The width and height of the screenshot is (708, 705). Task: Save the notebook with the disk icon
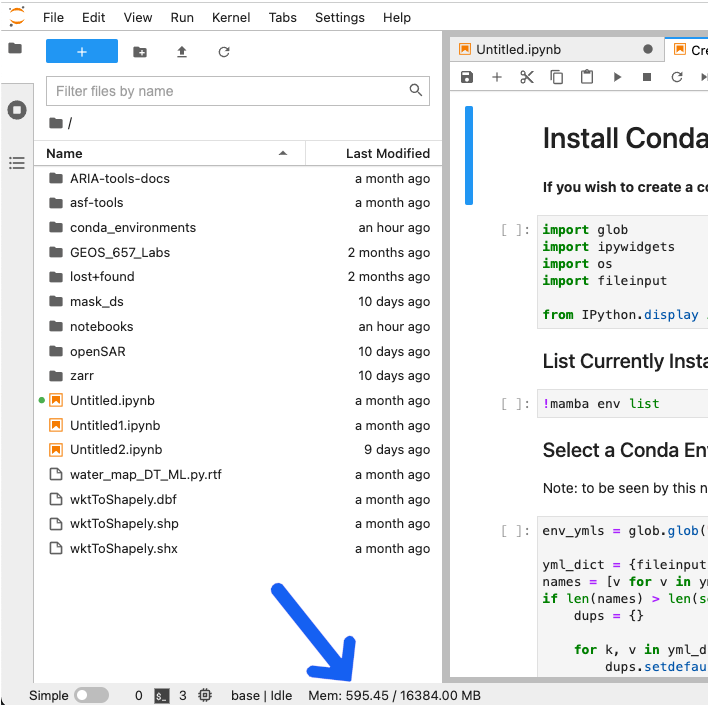467,77
